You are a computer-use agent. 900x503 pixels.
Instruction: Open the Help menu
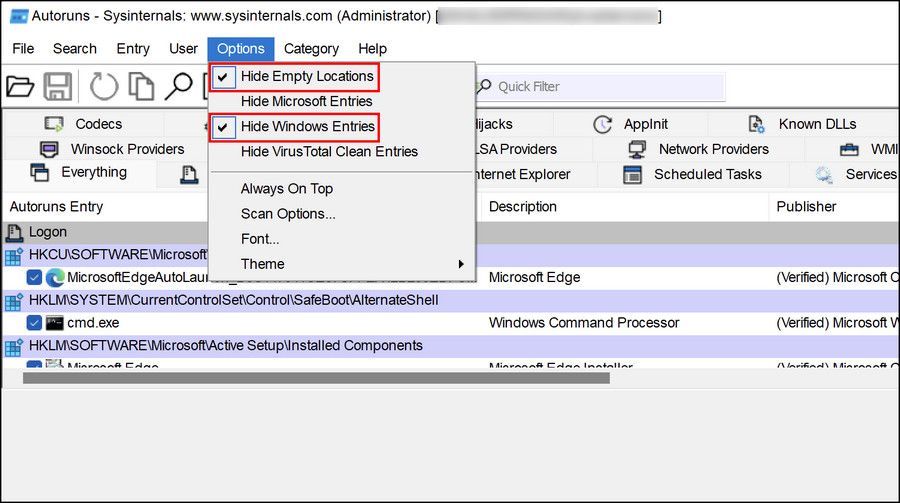click(x=372, y=49)
